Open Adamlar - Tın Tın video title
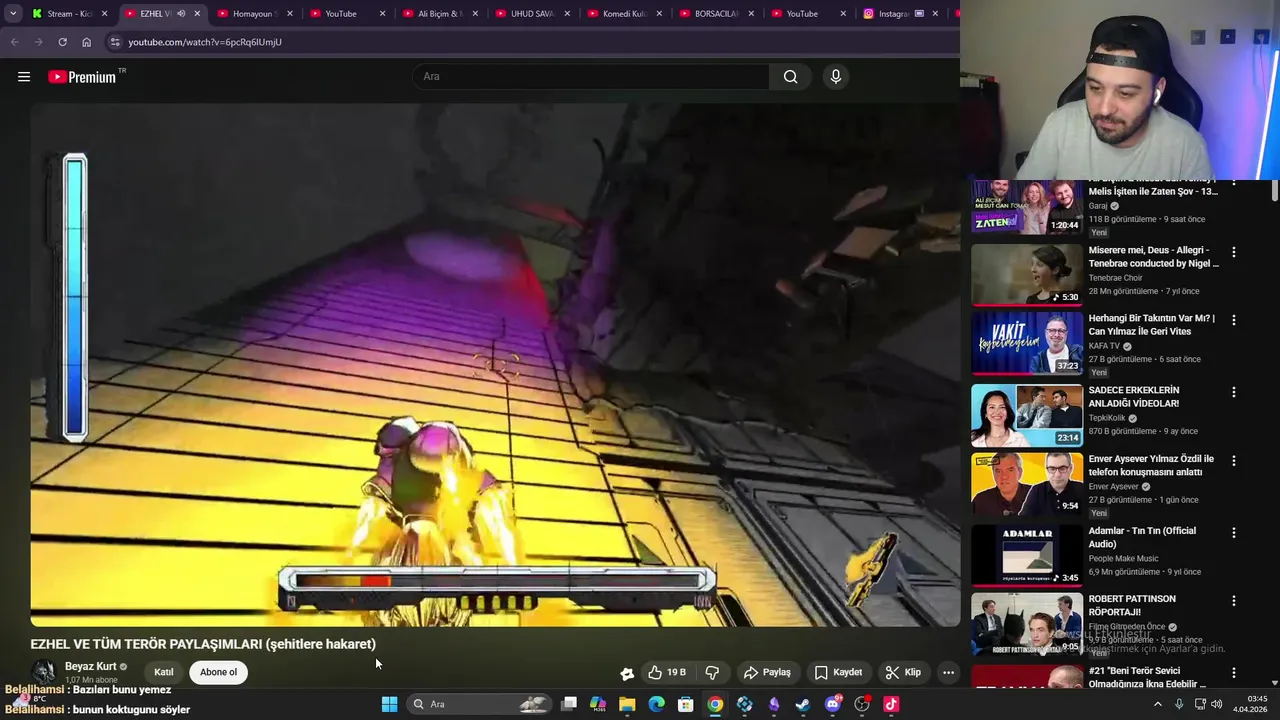1280x720 pixels. [x=1142, y=537]
